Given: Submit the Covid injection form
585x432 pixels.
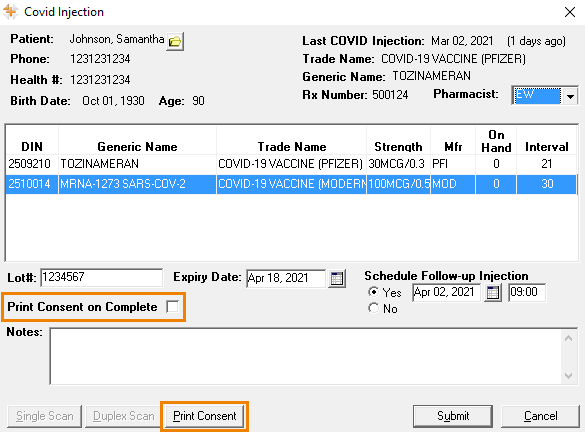Looking at the screenshot, I should tap(453, 416).
